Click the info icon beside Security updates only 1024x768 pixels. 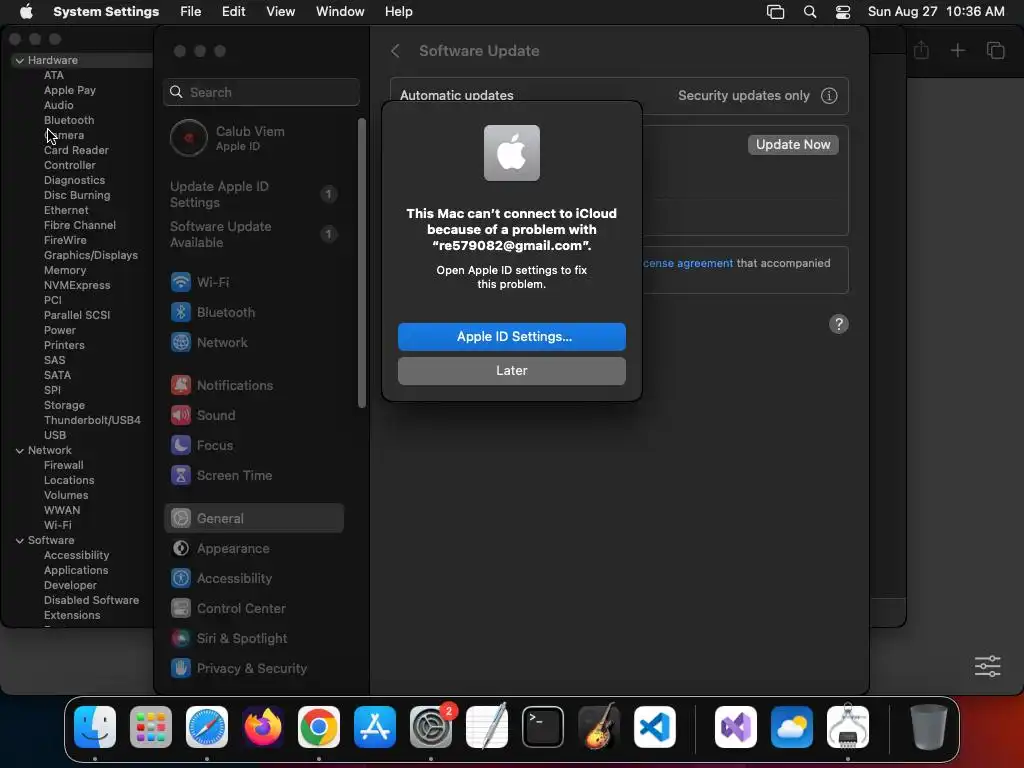pos(829,96)
